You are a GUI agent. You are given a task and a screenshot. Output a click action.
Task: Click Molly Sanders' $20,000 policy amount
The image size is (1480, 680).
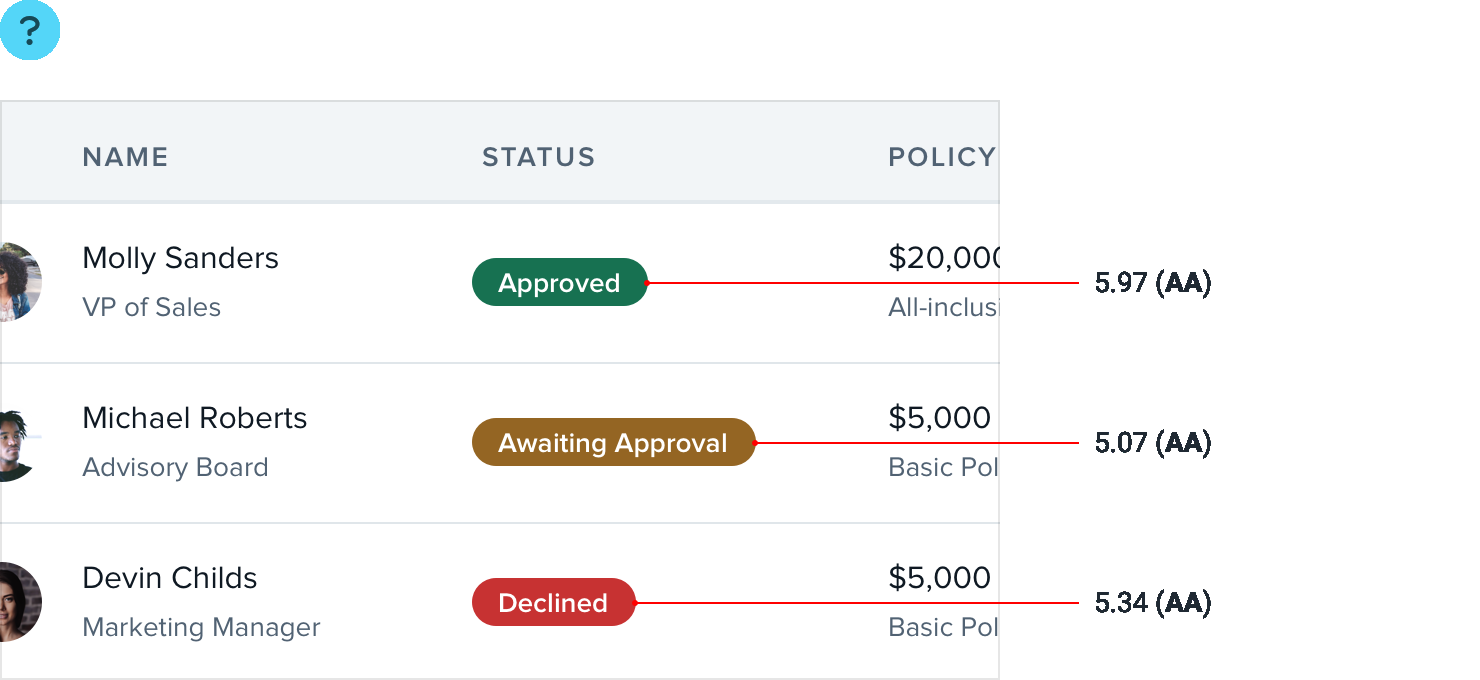943,258
